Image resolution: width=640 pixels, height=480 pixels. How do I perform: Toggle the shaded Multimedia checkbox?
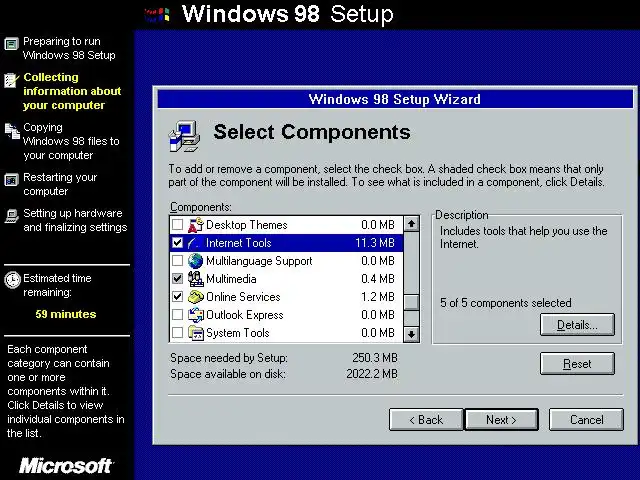(178, 279)
